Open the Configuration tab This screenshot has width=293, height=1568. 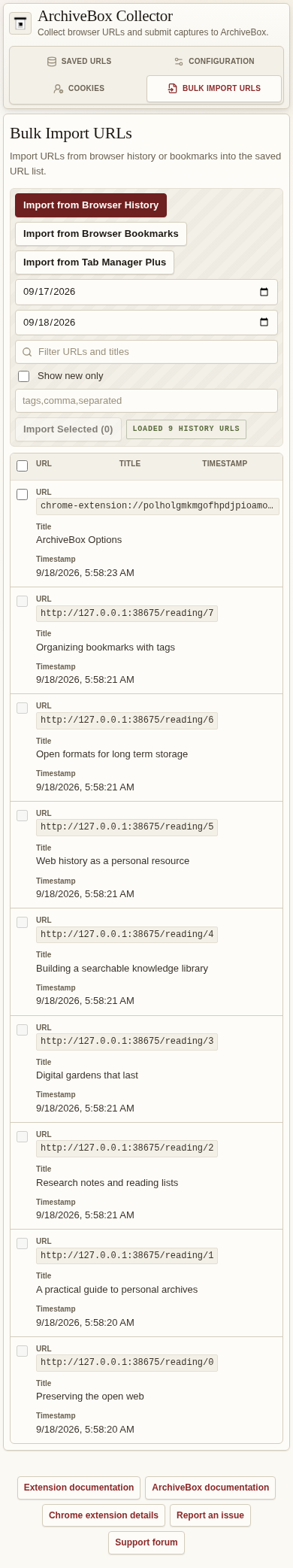point(214,62)
